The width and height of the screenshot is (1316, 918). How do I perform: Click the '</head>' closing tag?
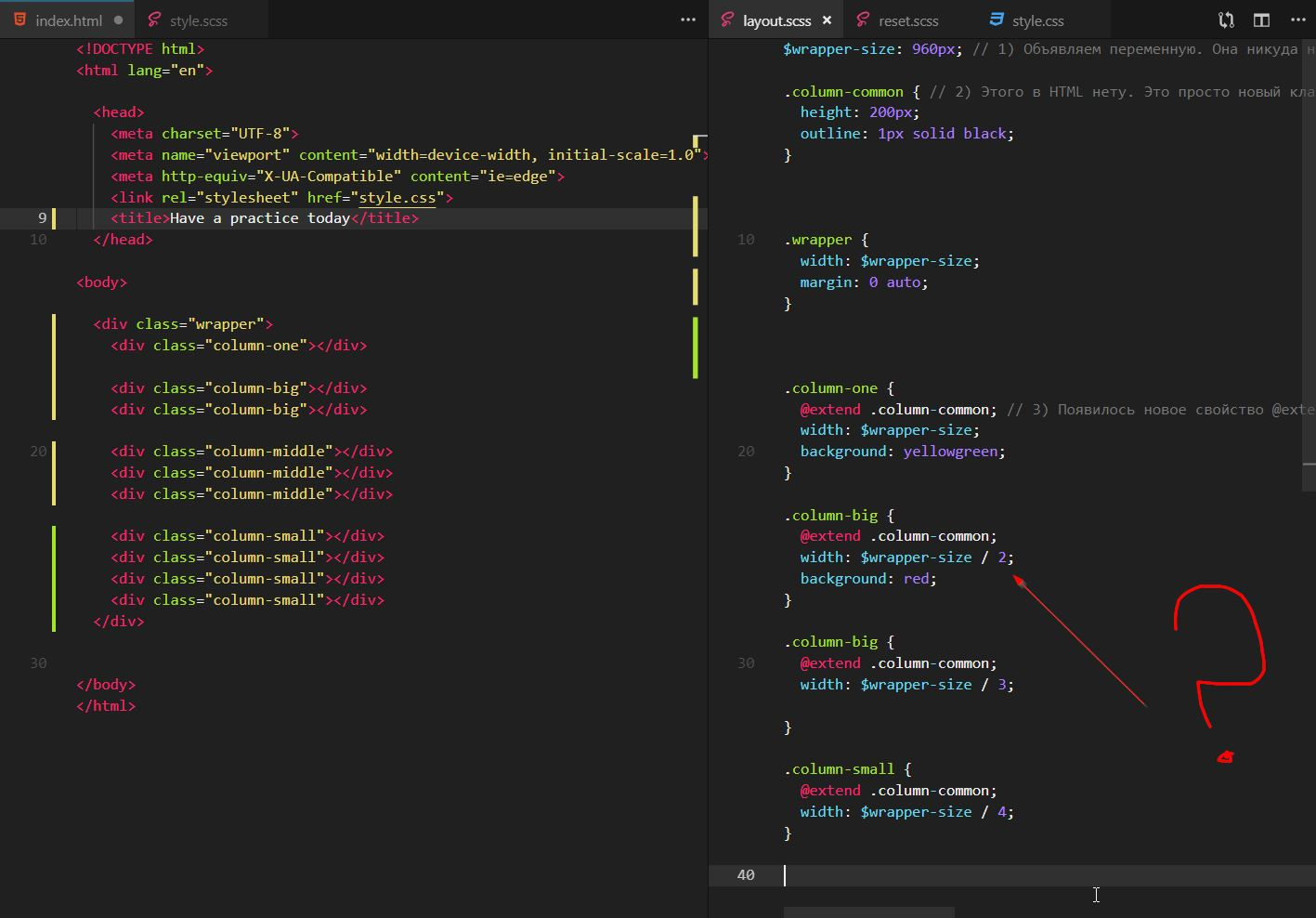coord(124,240)
